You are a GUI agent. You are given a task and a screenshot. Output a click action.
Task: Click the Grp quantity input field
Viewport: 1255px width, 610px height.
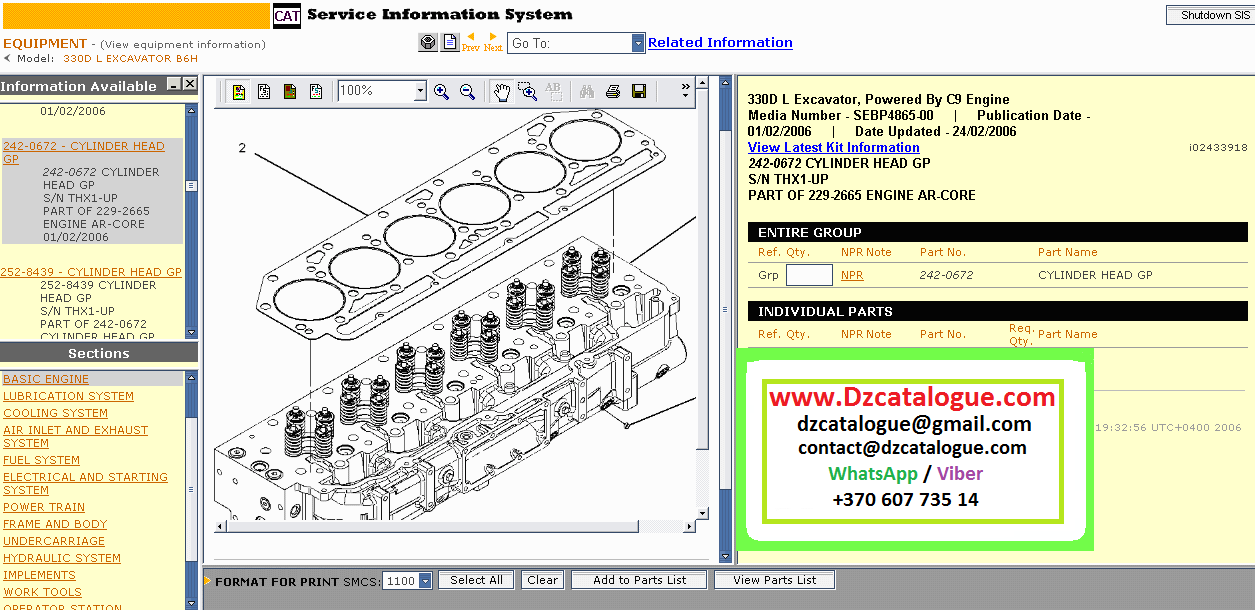809,275
